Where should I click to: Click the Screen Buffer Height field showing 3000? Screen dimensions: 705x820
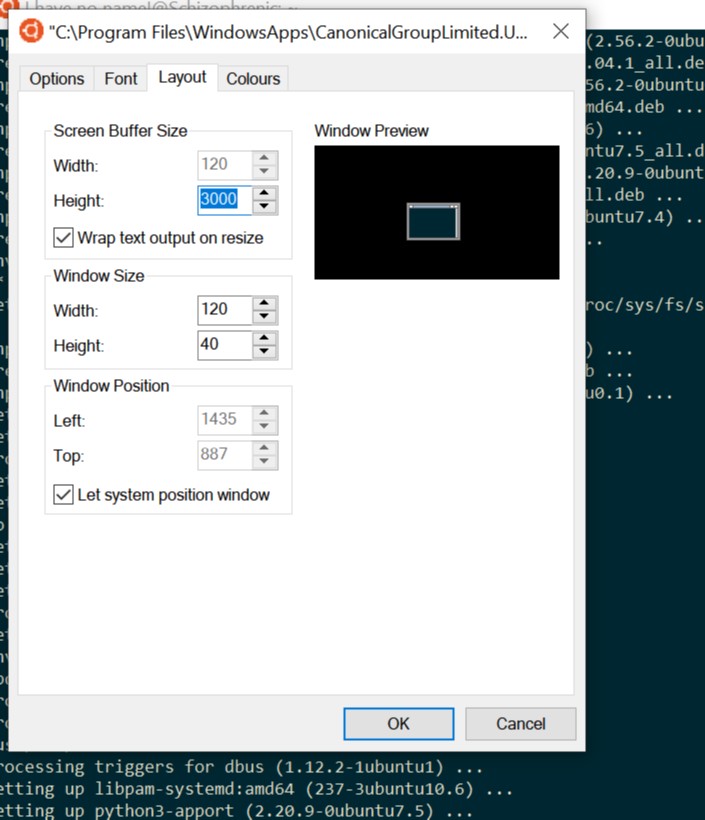coord(225,200)
